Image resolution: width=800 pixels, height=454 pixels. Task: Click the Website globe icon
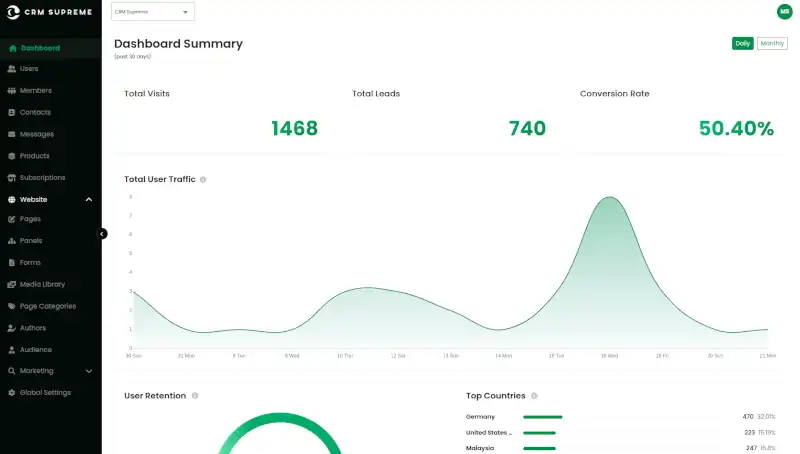pyautogui.click(x=12, y=199)
